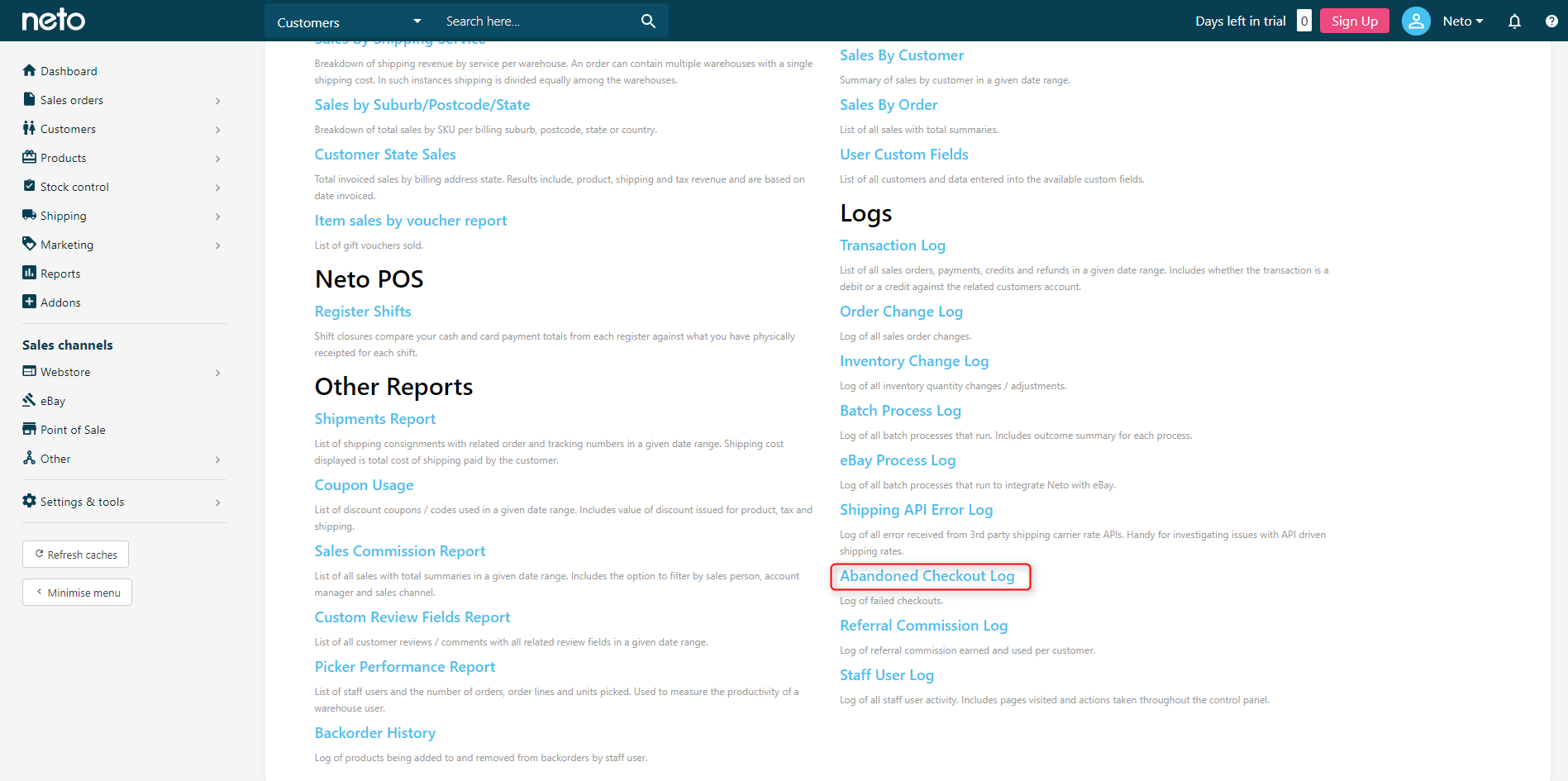Select eBay under Sales channels
Image resolution: width=1568 pixels, height=781 pixels.
point(53,401)
